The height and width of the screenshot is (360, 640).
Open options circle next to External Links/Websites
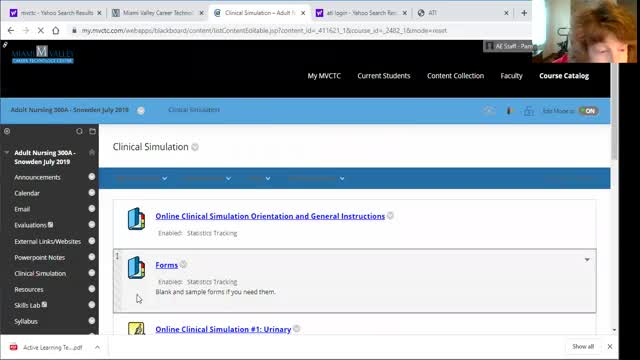pos(92,241)
